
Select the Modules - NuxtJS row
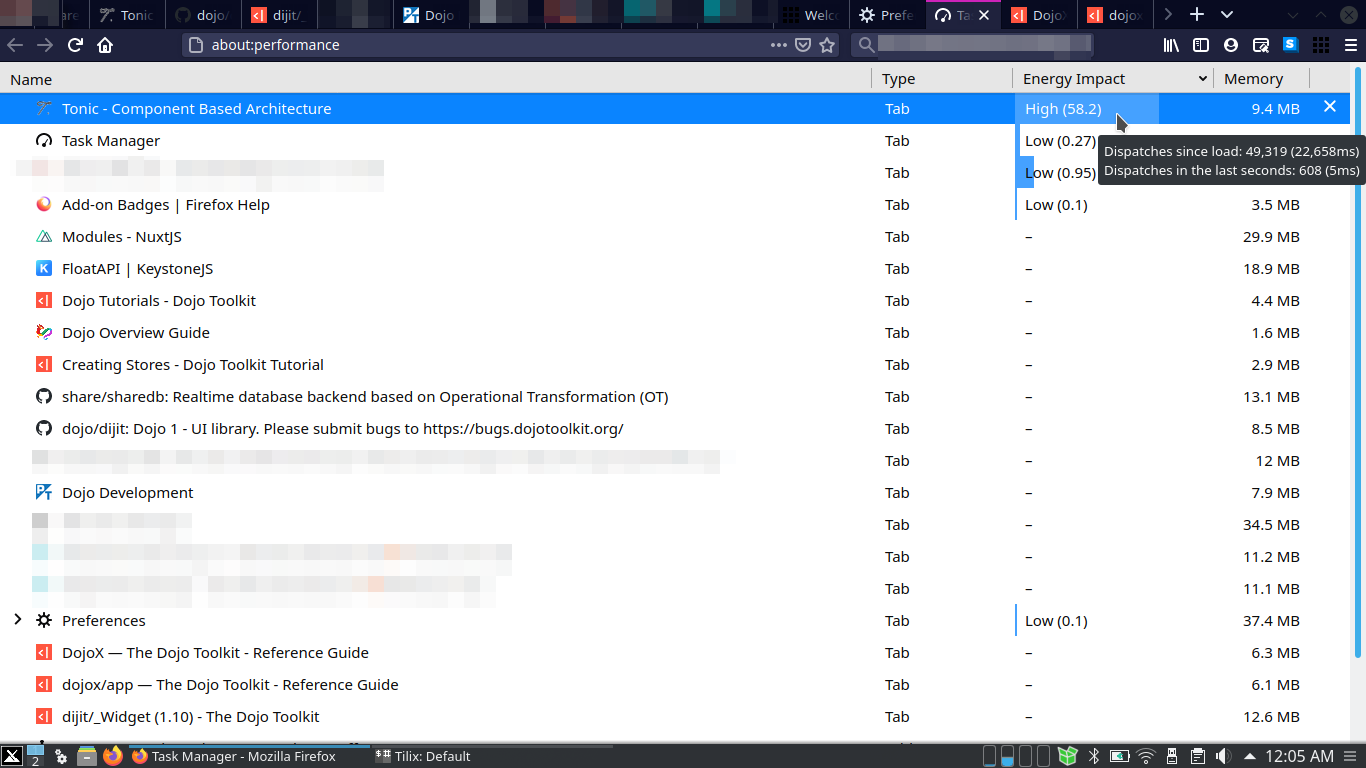[x=675, y=236]
